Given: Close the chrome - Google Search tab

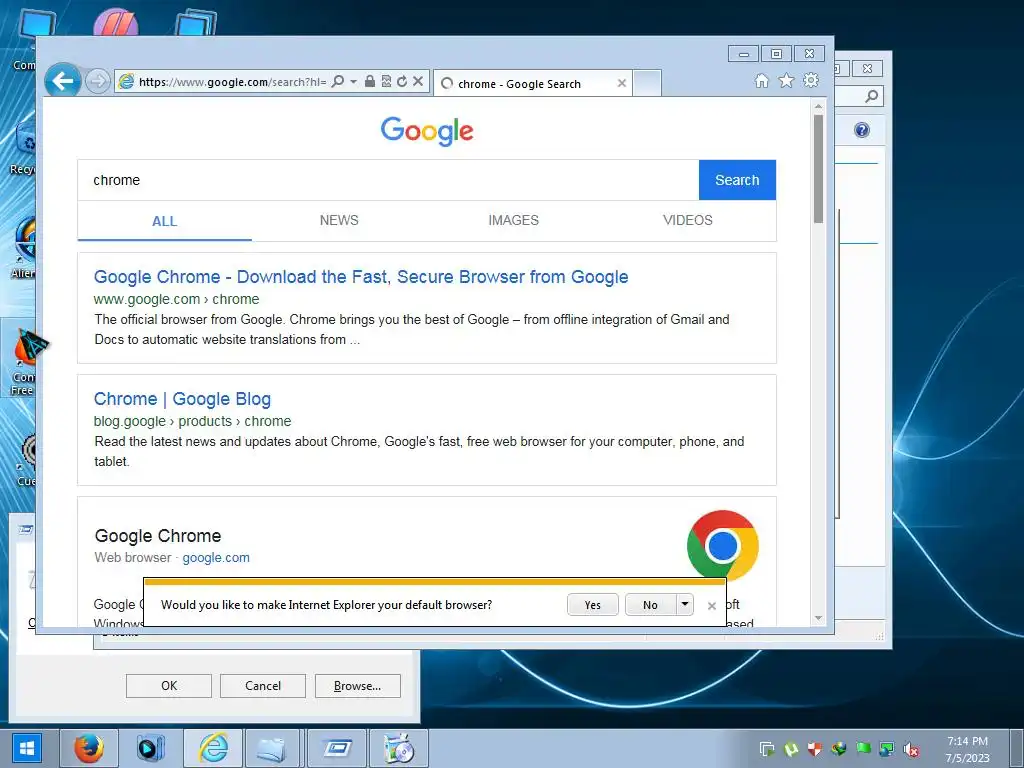Looking at the screenshot, I should (x=622, y=84).
